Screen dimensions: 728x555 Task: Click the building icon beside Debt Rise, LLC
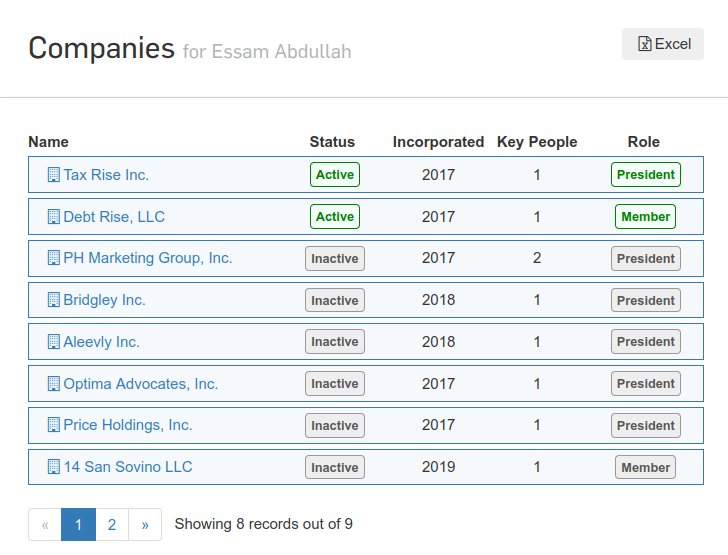click(54, 216)
